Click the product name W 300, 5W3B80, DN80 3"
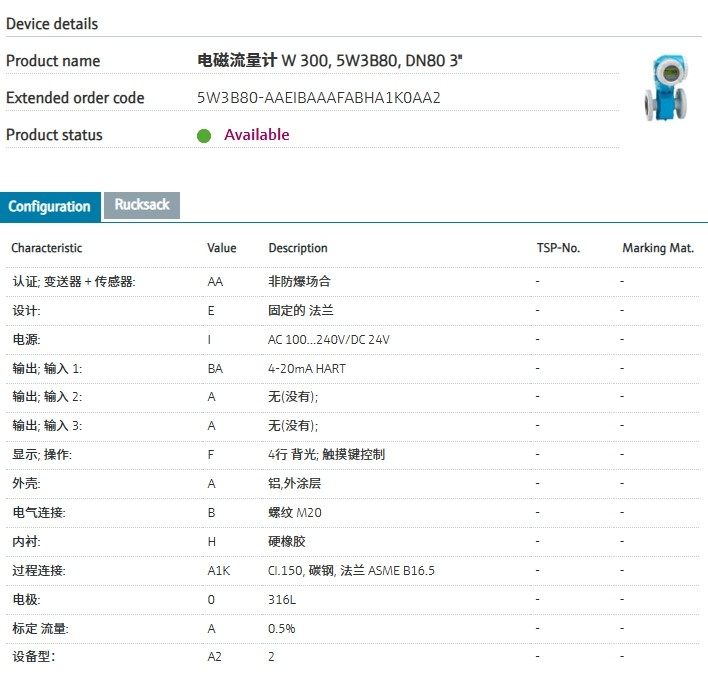The height and width of the screenshot is (676, 708). [330, 61]
